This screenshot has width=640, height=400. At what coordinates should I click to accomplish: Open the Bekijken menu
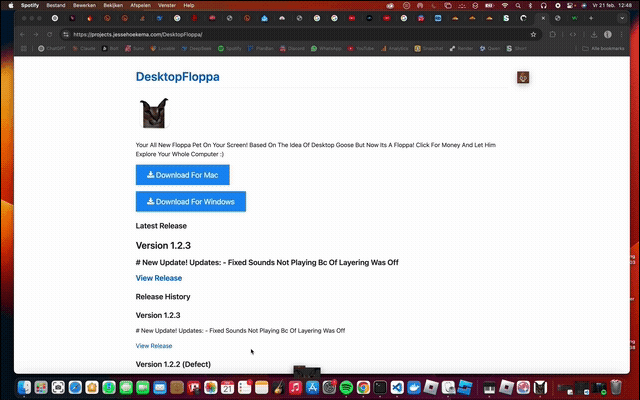[x=113, y=5]
